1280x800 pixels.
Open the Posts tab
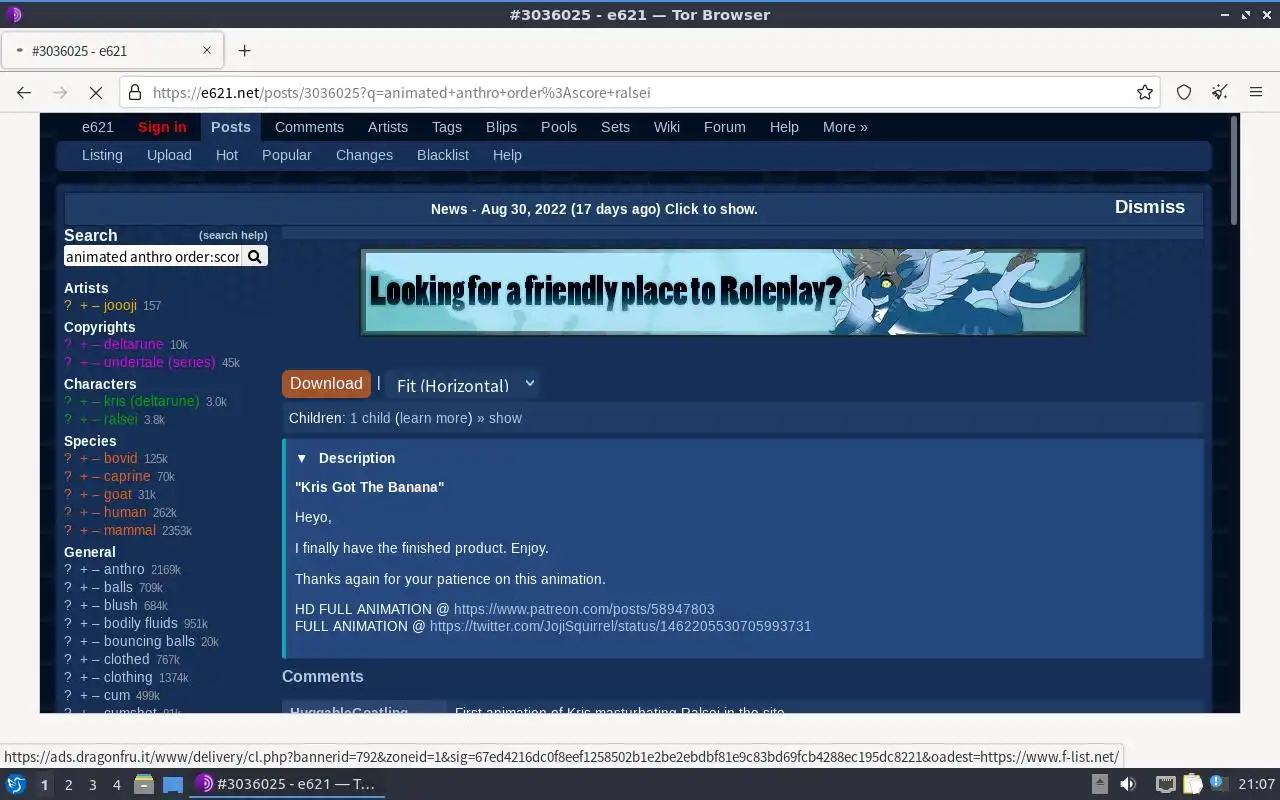231,127
